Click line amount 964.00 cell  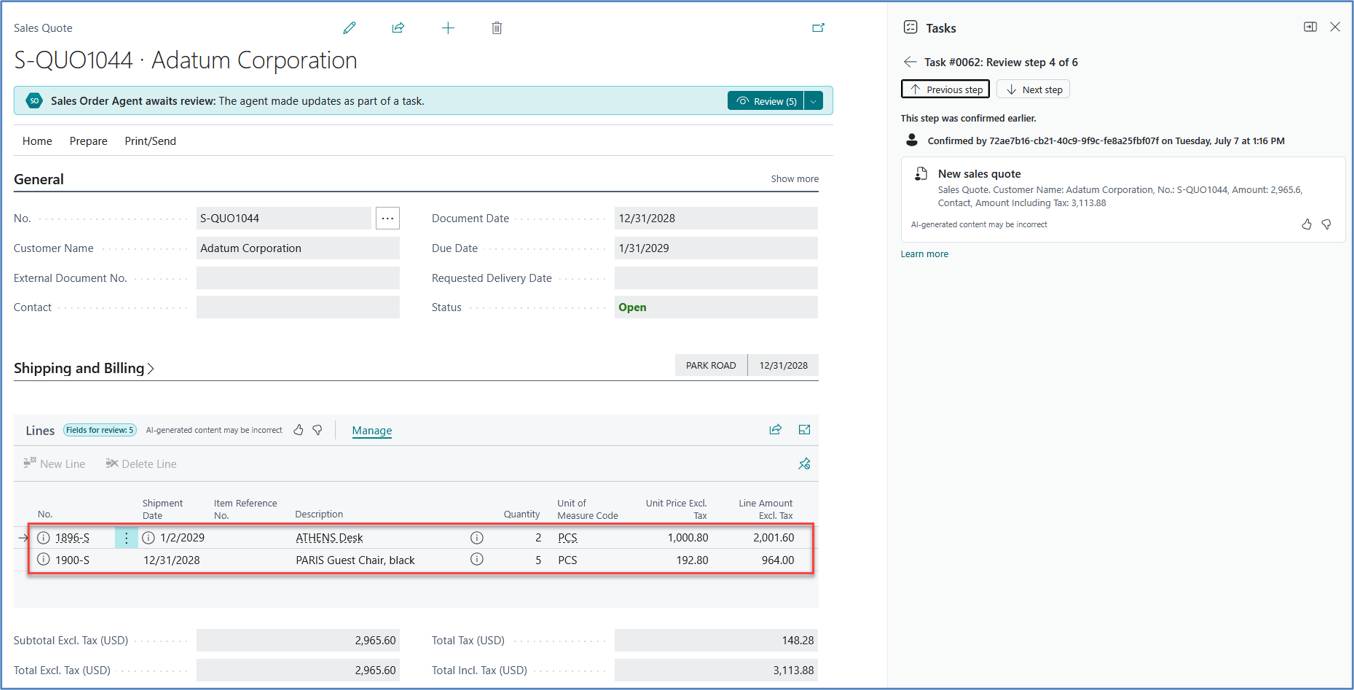(776, 560)
